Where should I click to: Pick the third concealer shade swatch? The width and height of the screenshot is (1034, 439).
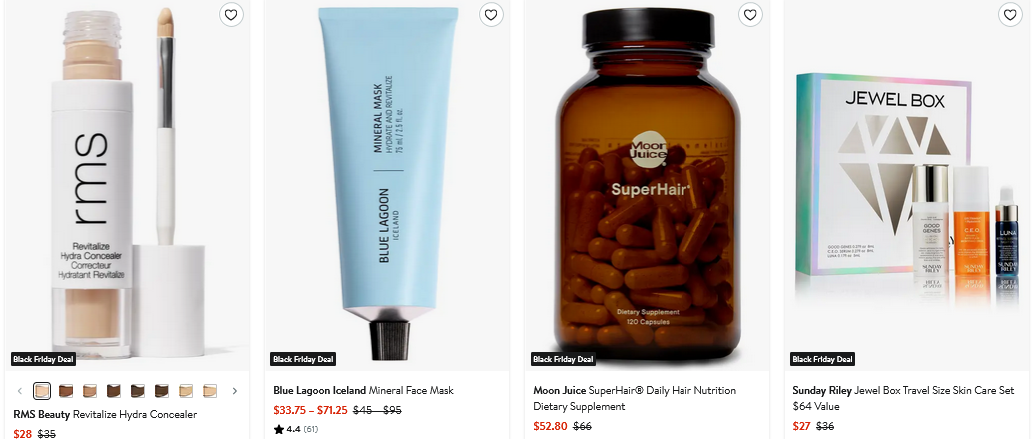click(x=90, y=391)
